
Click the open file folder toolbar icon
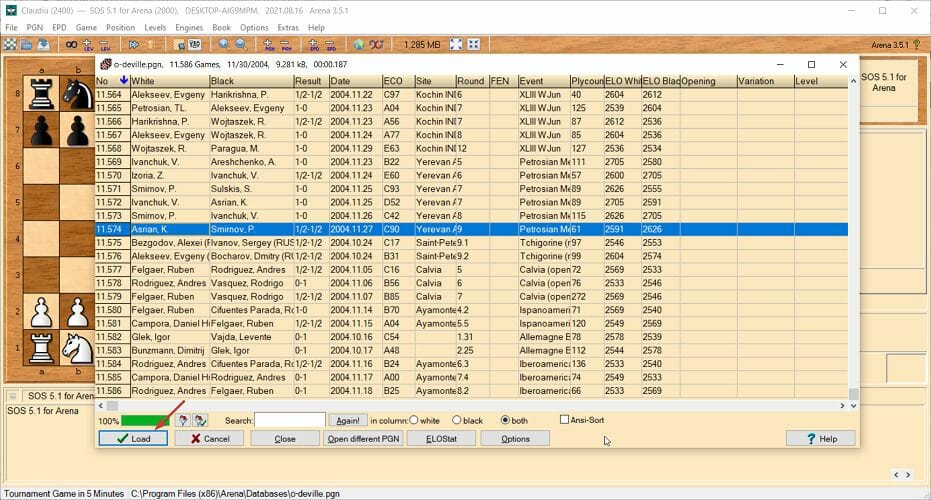[27, 45]
